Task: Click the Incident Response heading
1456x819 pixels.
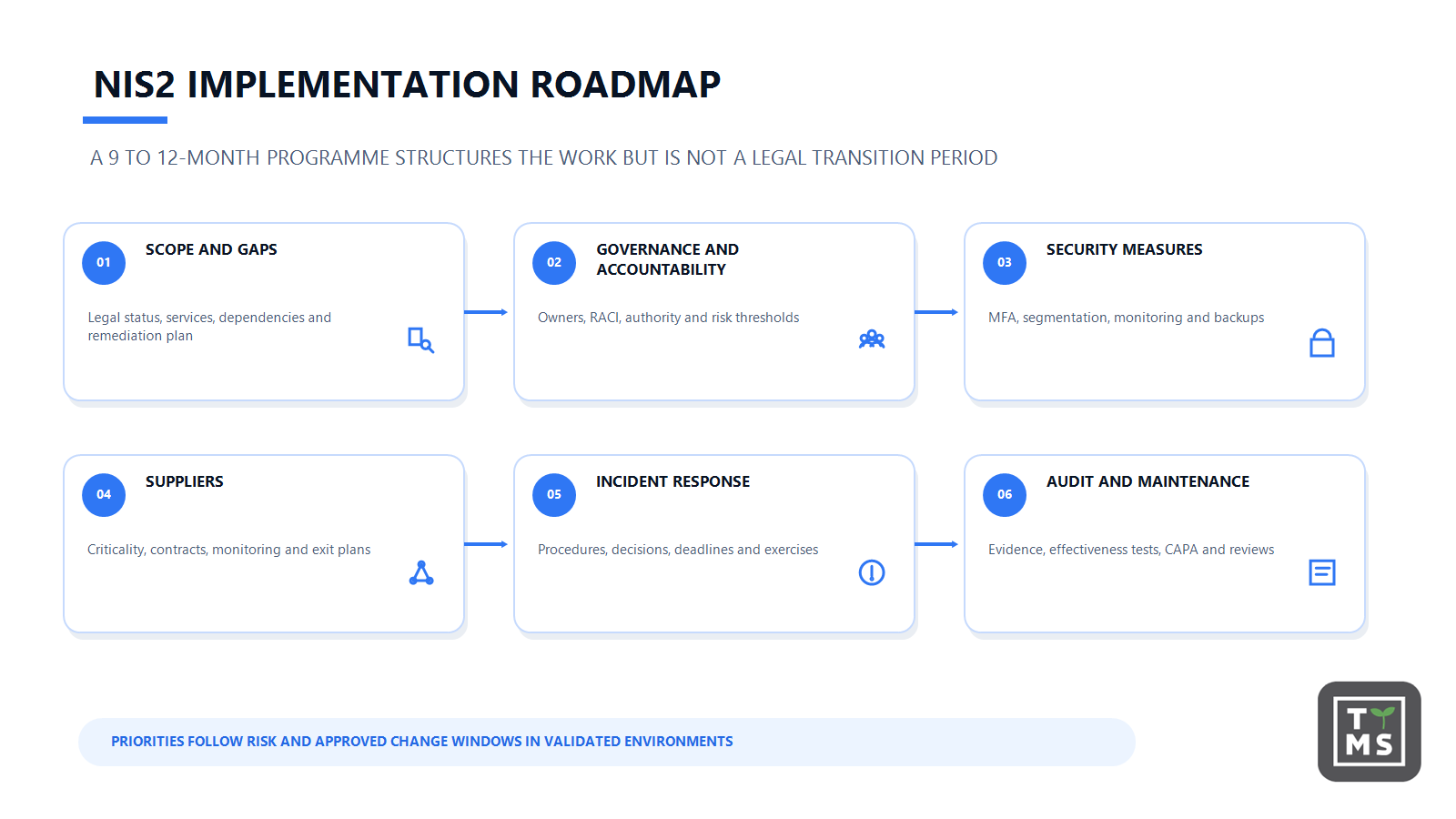Action: 672,481
